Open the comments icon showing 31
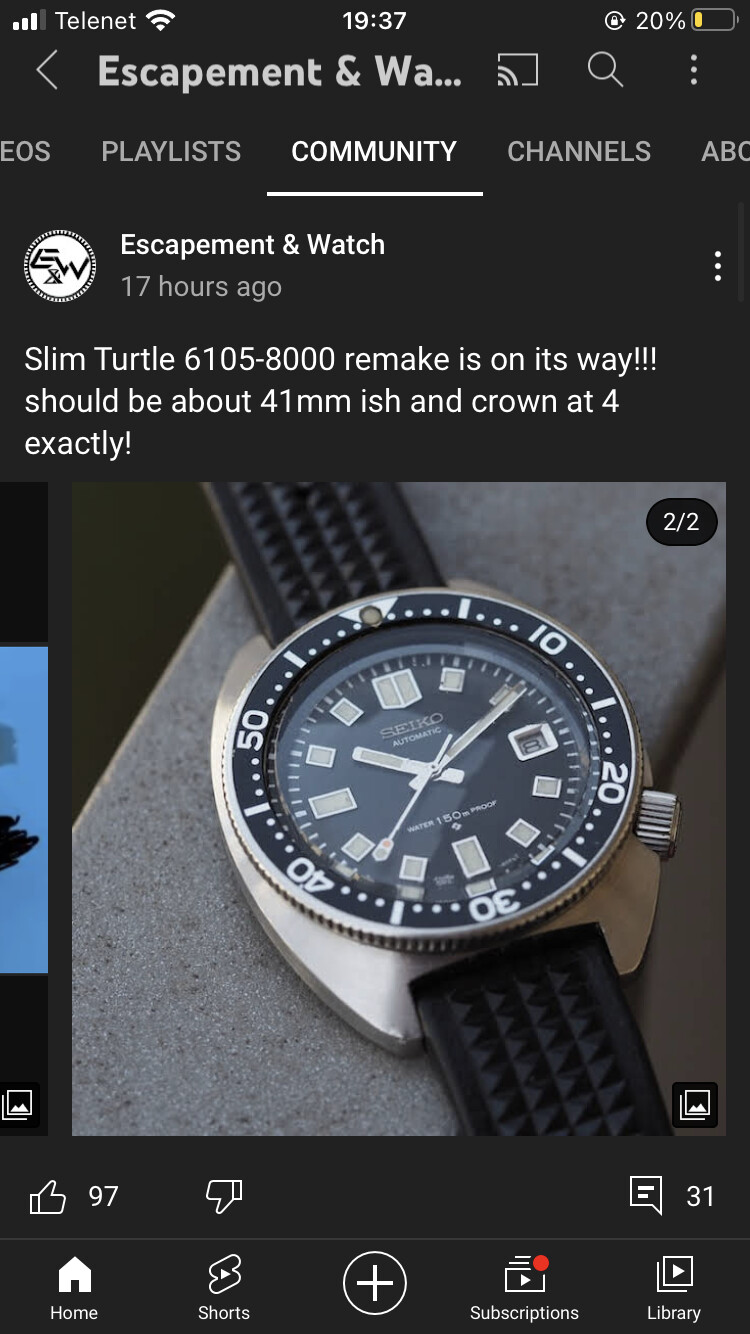Image resolution: width=750 pixels, height=1334 pixels. [646, 1196]
